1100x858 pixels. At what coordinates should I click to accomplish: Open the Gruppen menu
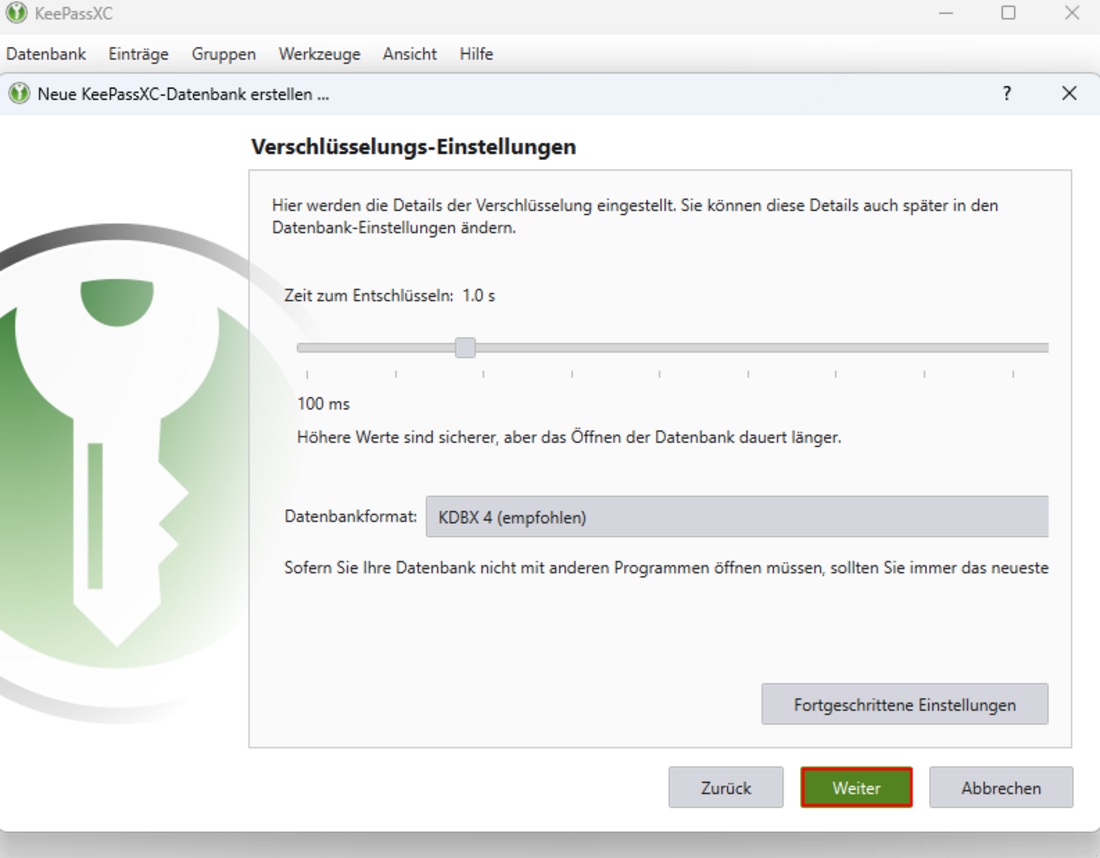(224, 54)
